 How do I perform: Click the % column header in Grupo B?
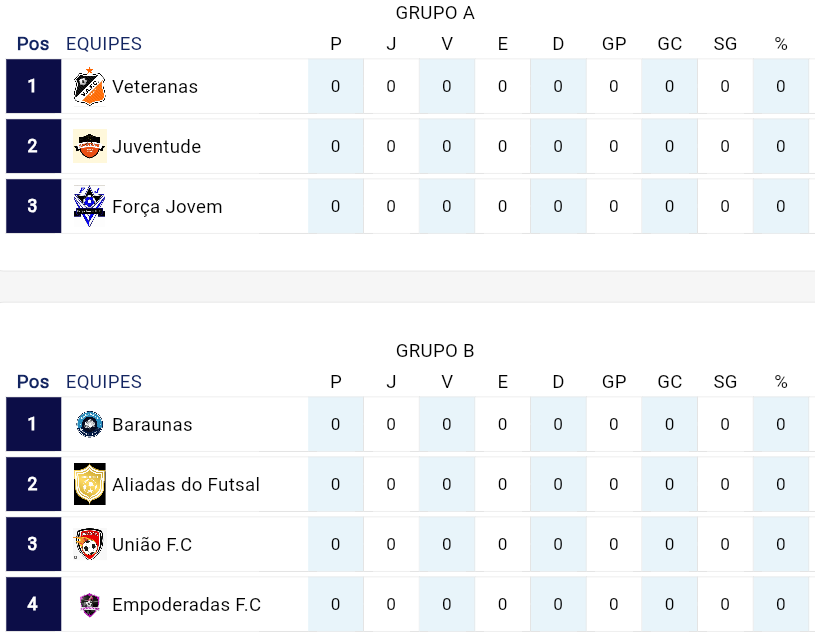(781, 382)
